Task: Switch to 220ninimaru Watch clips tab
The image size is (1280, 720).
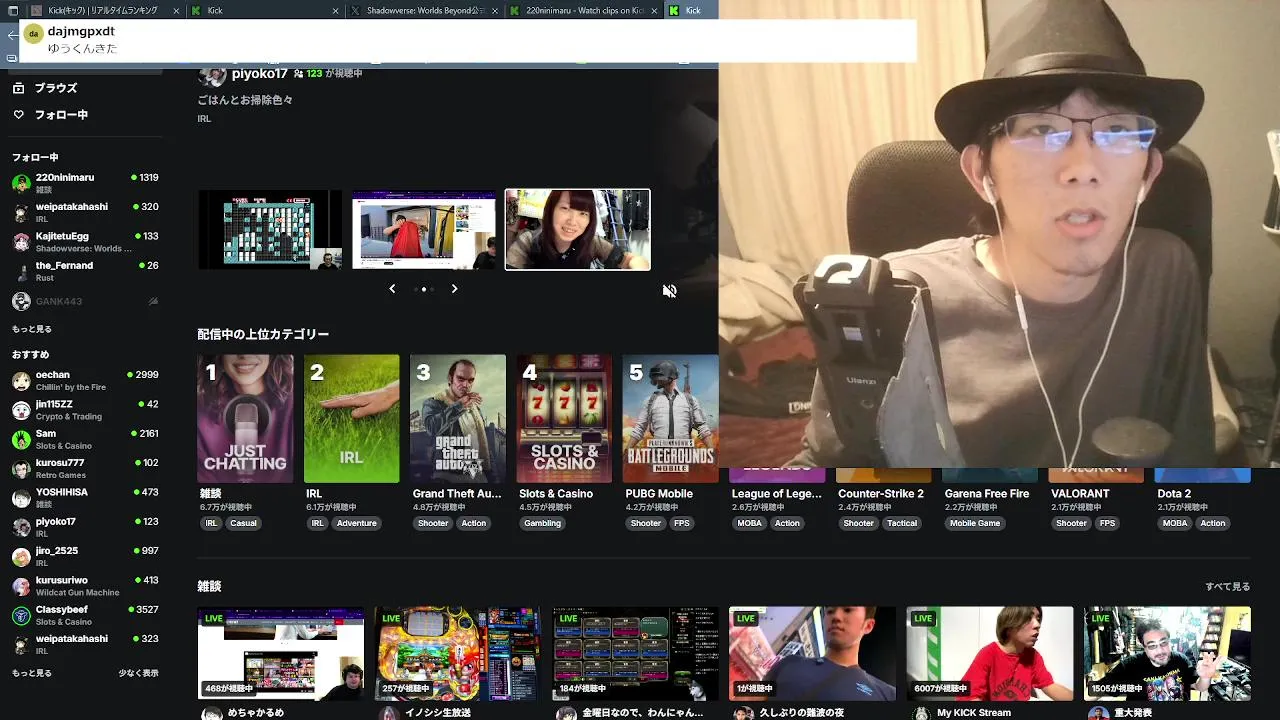Action: [583, 10]
